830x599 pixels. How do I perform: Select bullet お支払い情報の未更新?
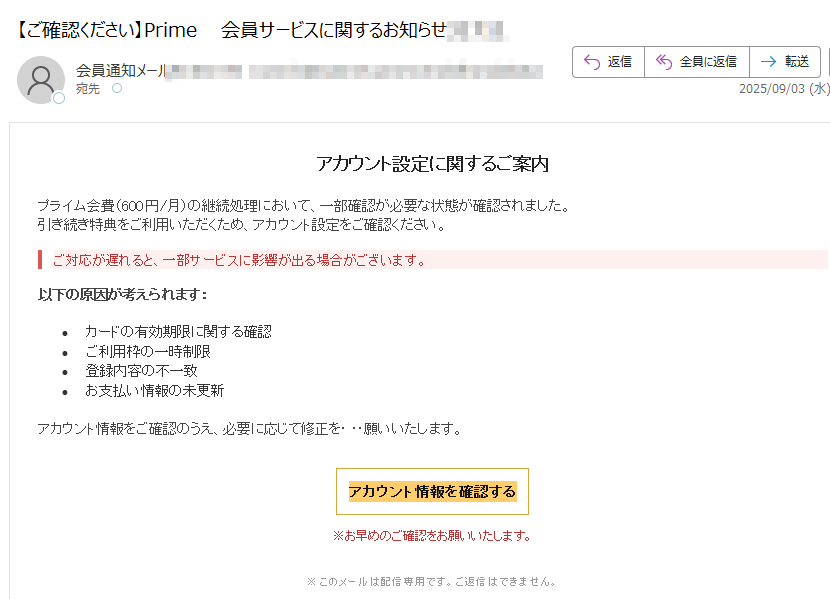(155, 391)
